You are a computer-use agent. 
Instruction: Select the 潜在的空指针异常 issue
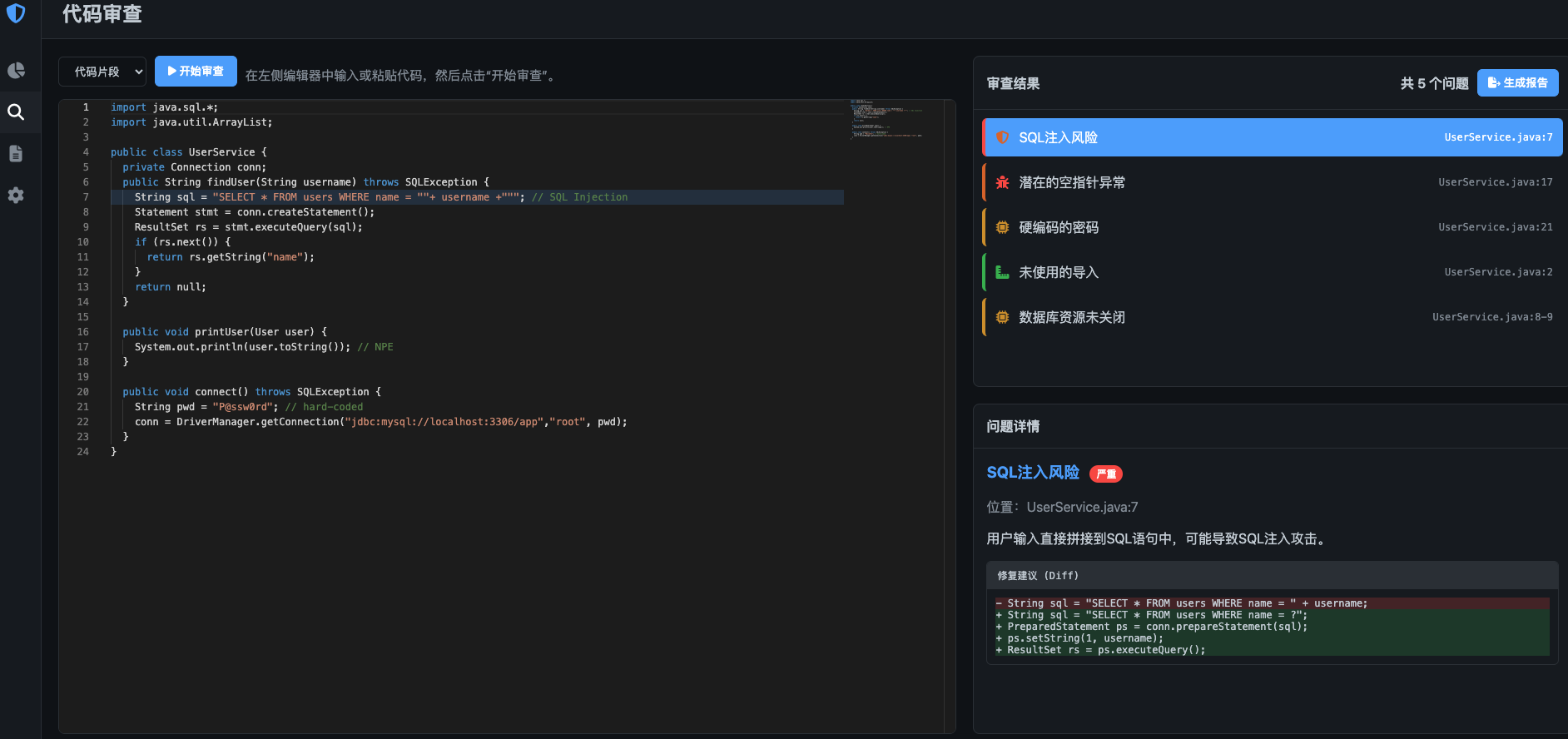[1272, 182]
